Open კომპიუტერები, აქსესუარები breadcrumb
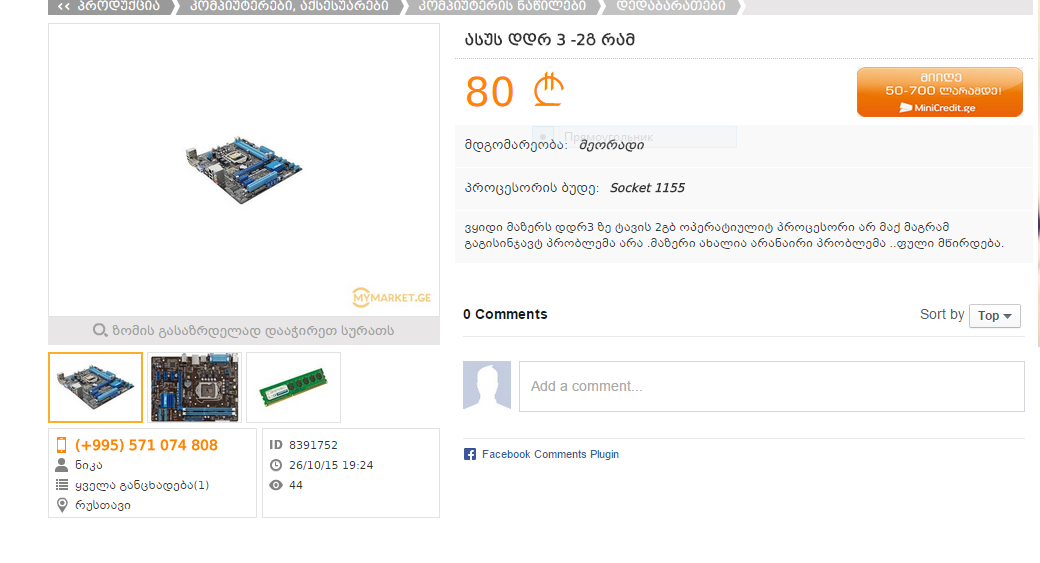 pos(289,7)
